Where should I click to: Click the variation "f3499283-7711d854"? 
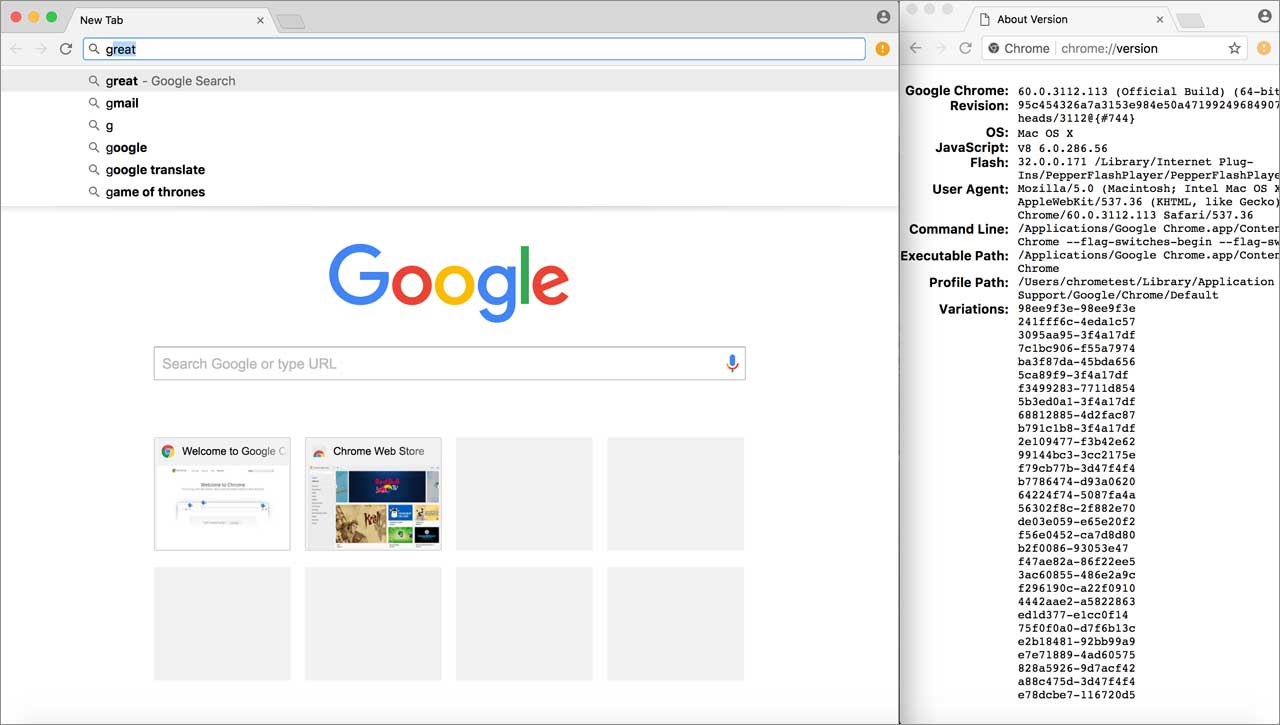pyautogui.click(x=1076, y=389)
